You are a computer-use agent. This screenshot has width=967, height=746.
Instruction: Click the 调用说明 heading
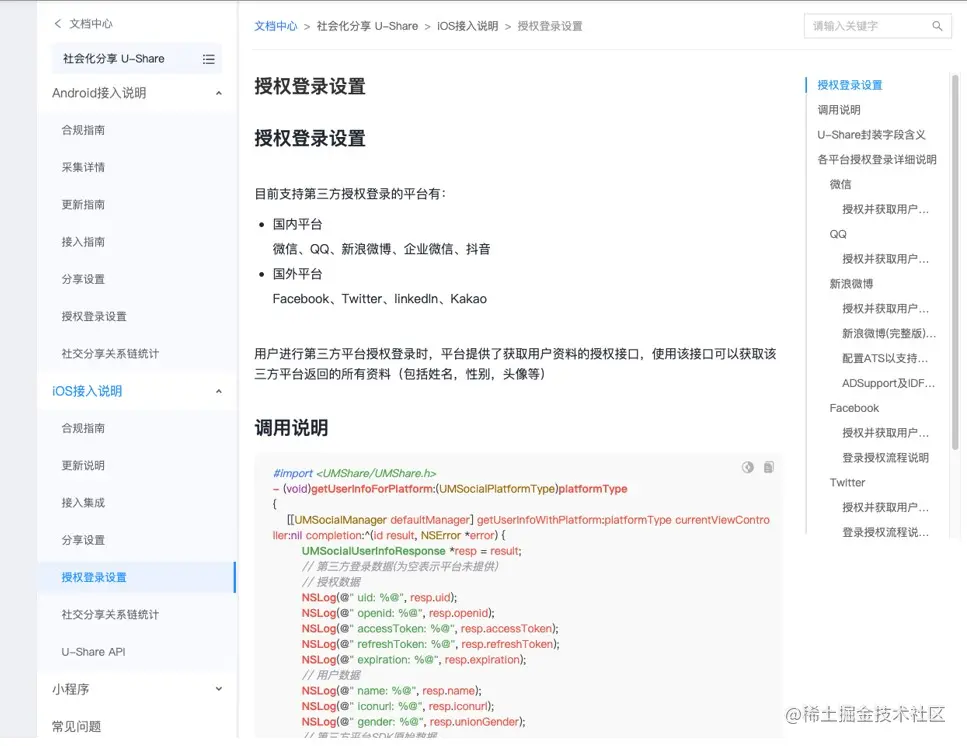[291, 428]
